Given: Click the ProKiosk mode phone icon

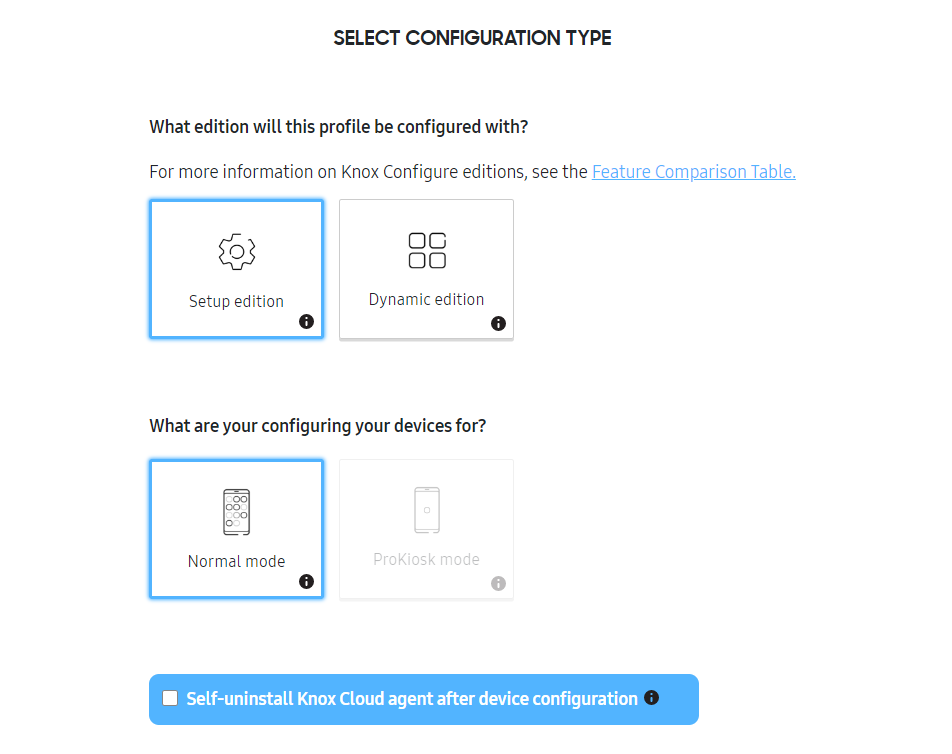Looking at the screenshot, I should tap(426, 510).
